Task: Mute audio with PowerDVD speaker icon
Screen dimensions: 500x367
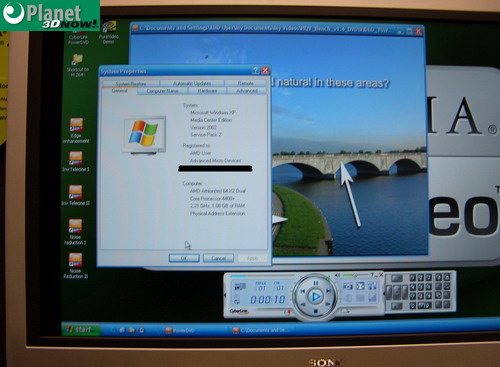Action: point(338,275)
